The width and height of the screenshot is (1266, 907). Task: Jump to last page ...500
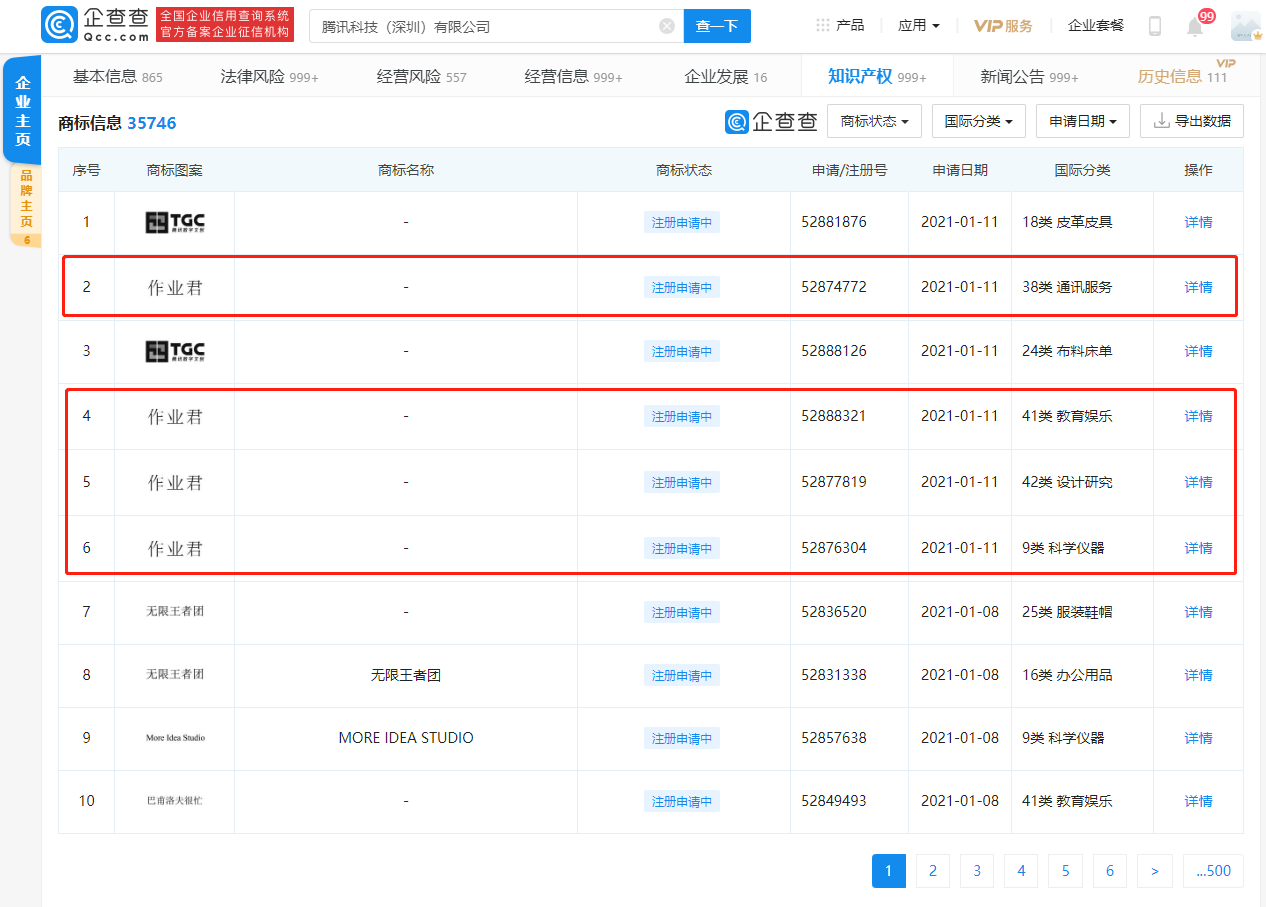[1213, 871]
